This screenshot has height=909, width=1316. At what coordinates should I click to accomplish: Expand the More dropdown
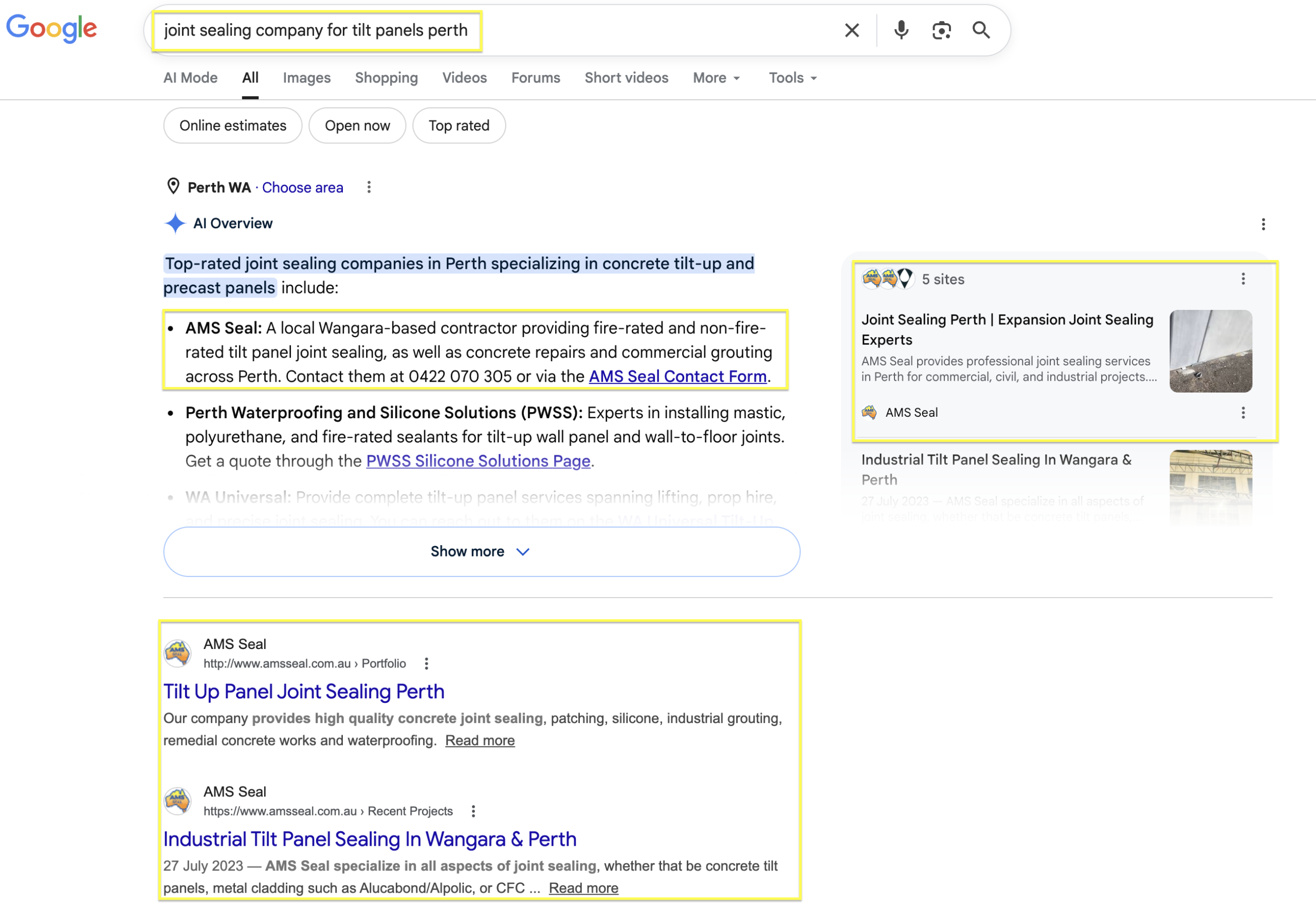tap(716, 78)
